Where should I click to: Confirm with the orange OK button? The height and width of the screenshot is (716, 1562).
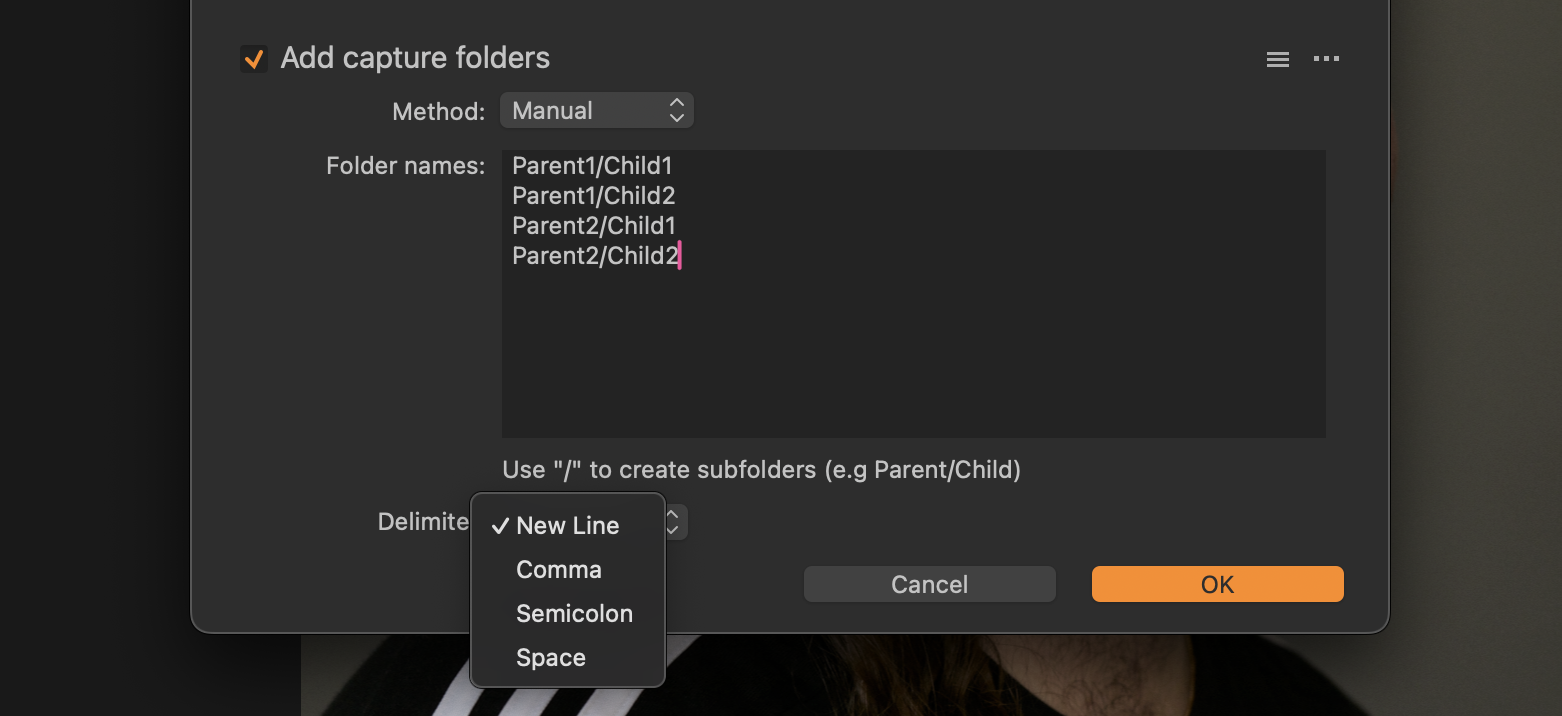click(1217, 584)
